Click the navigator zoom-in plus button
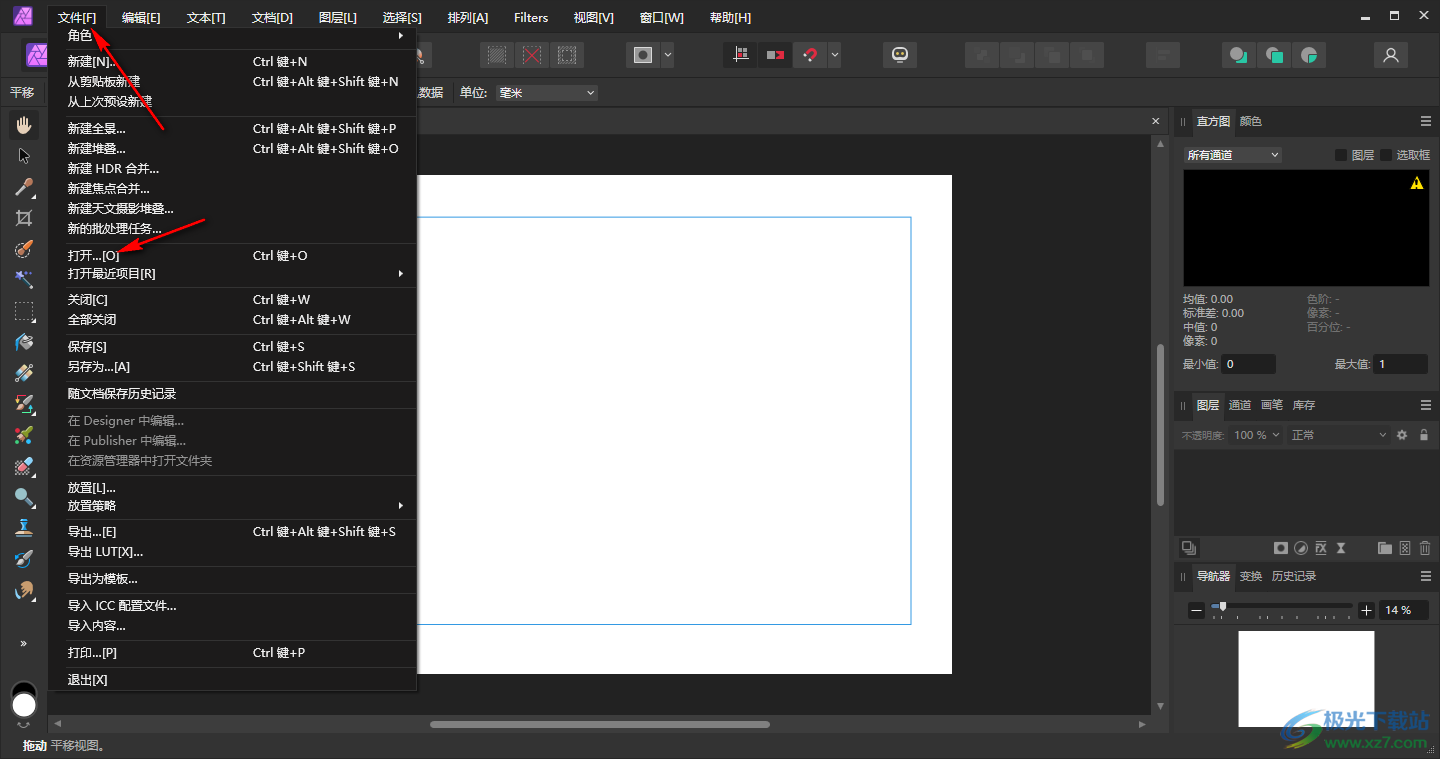Viewport: 1440px width, 759px height. pyautogui.click(x=1367, y=610)
